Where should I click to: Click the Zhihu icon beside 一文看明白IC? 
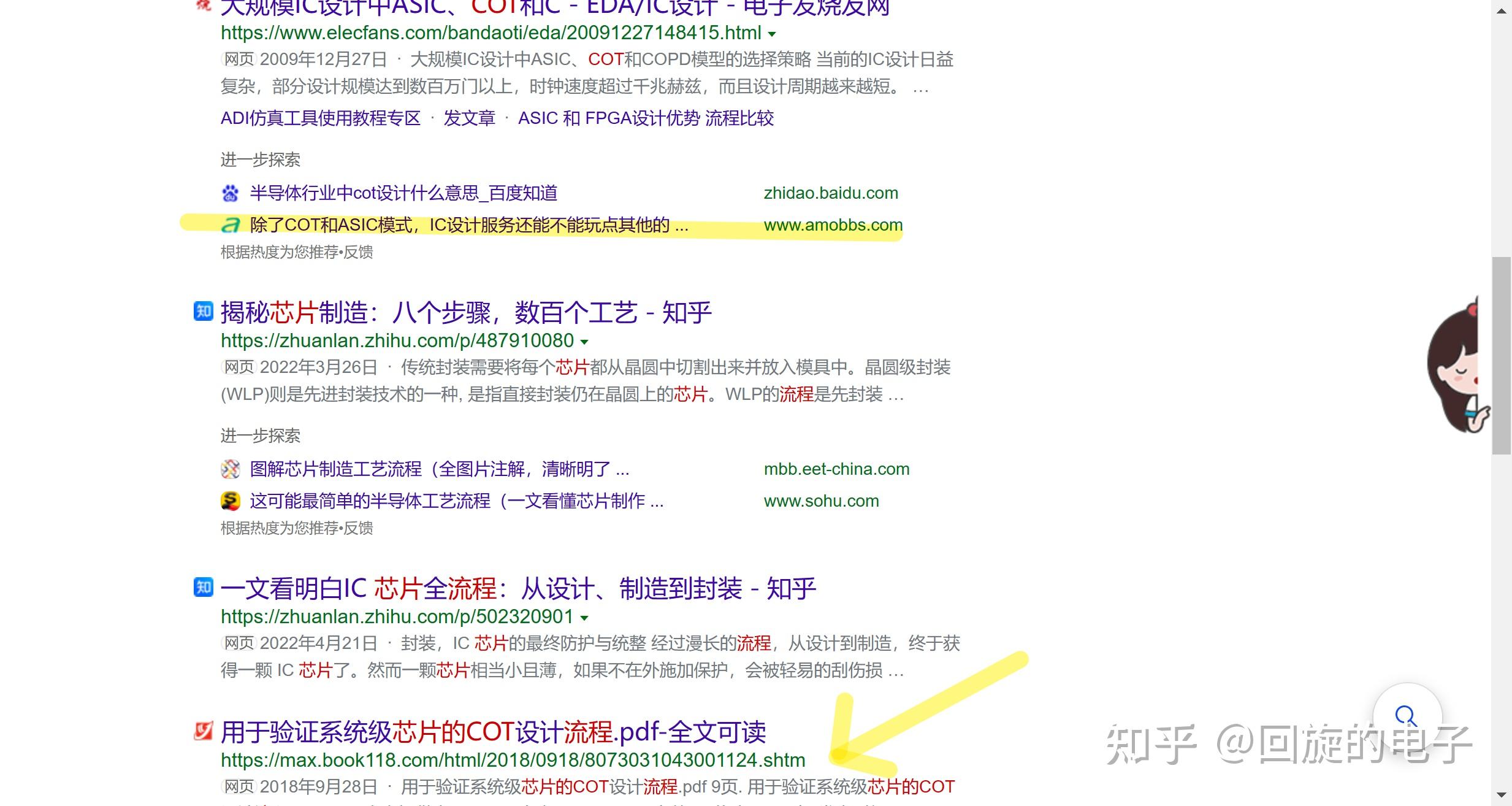(x=203, y=588)
